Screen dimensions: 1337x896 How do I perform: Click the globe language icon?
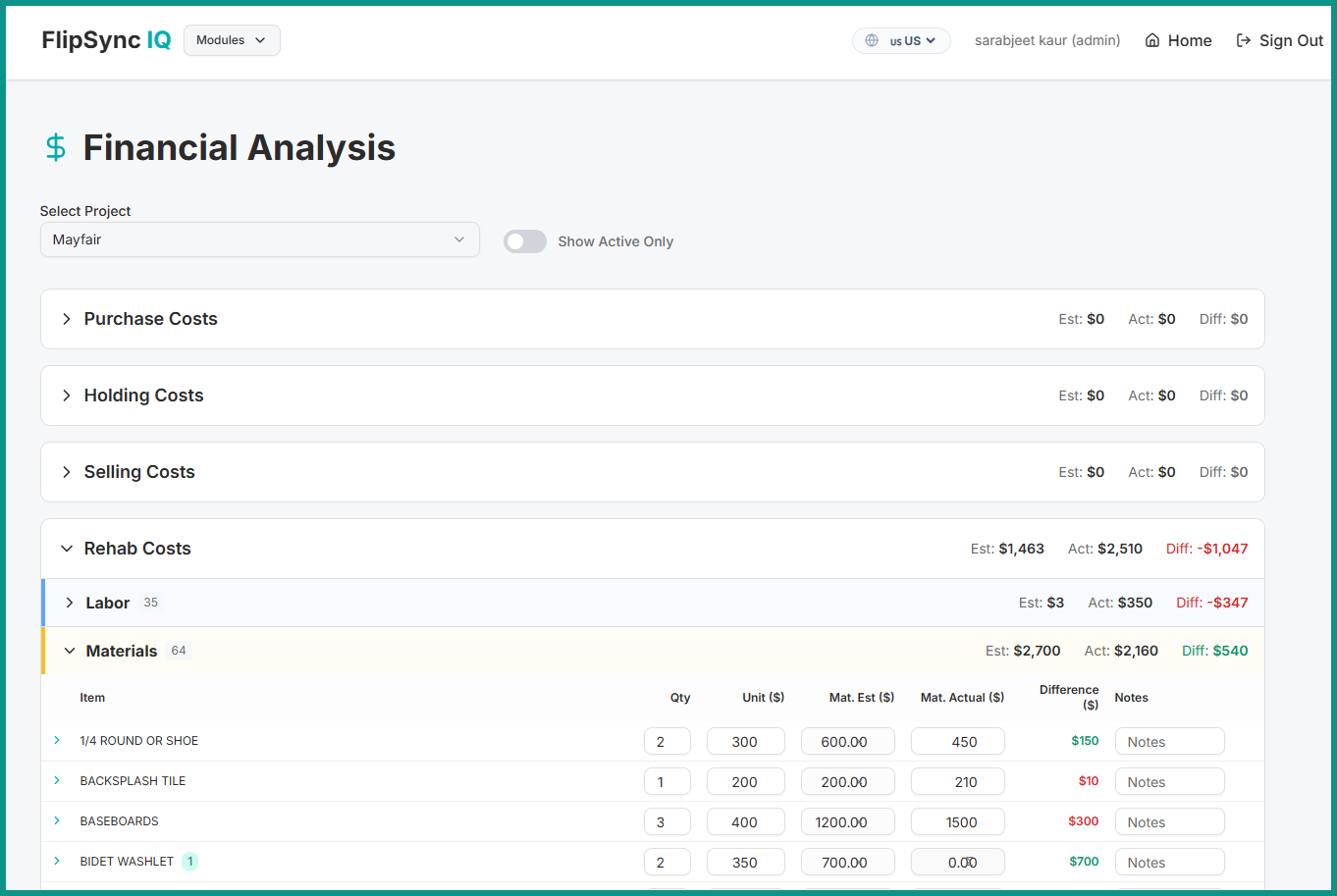(872, 40)
